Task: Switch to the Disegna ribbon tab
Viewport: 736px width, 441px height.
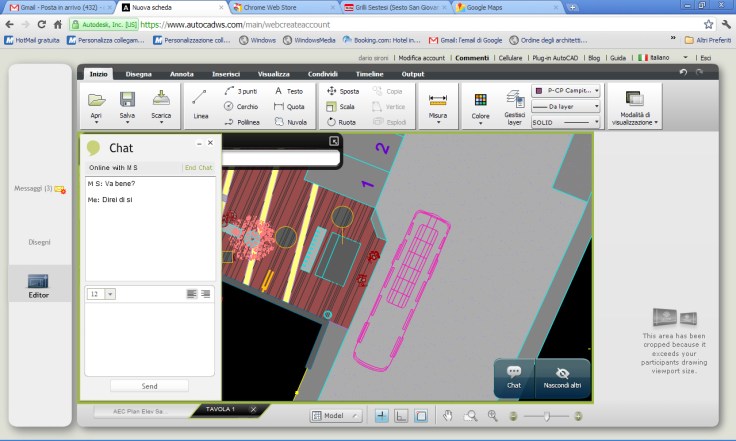Action: pos(139,73)
